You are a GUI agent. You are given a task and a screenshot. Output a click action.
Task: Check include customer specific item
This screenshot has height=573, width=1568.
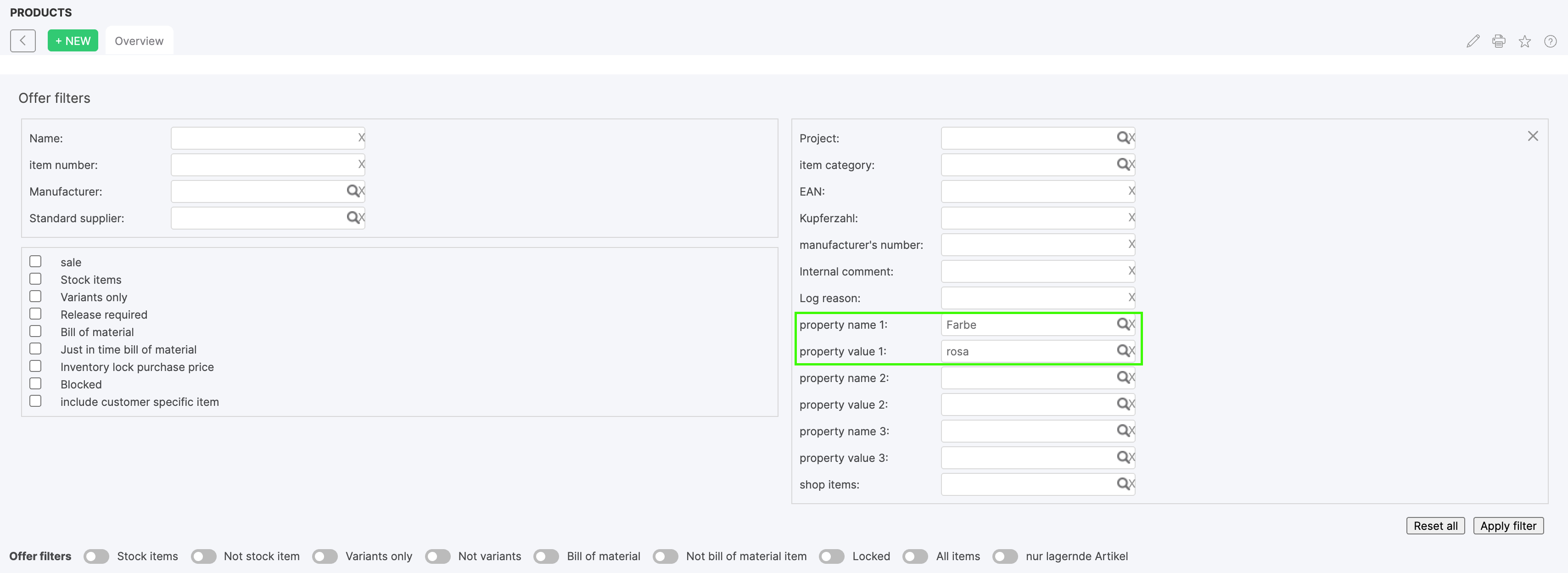(35, 401)
